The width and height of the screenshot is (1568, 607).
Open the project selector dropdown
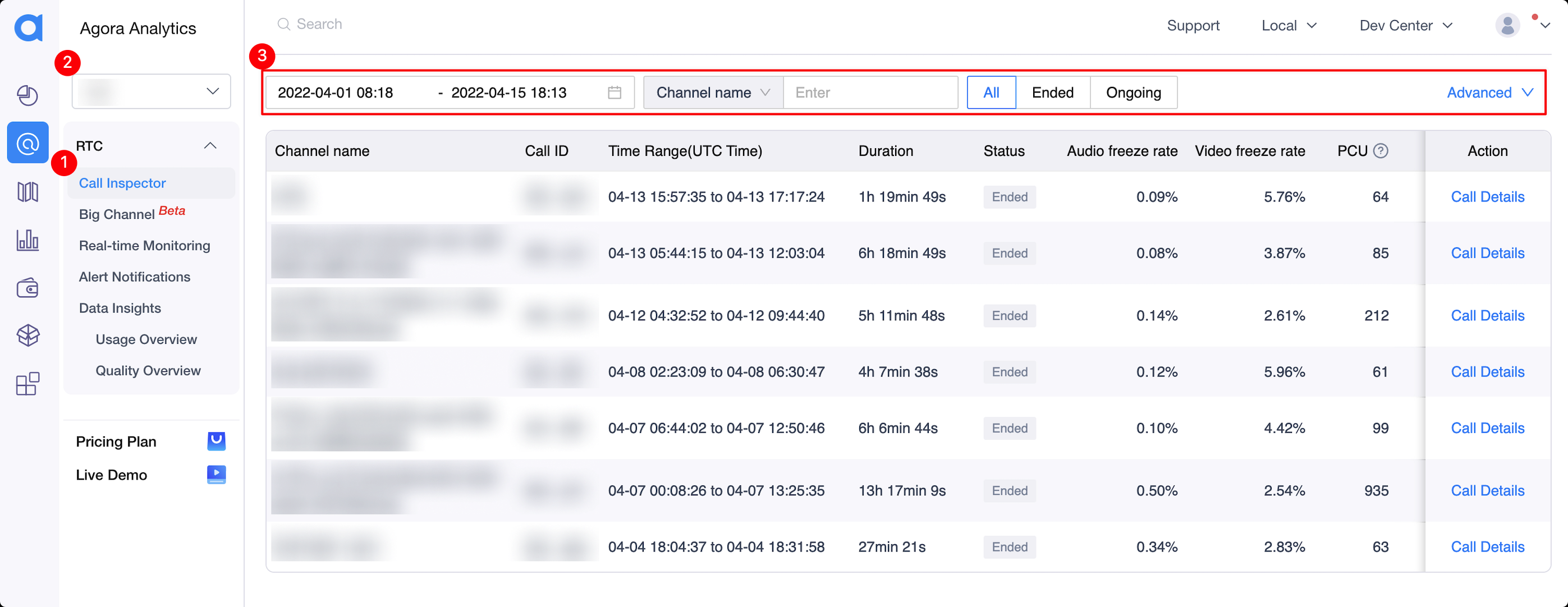click(151, 91)
